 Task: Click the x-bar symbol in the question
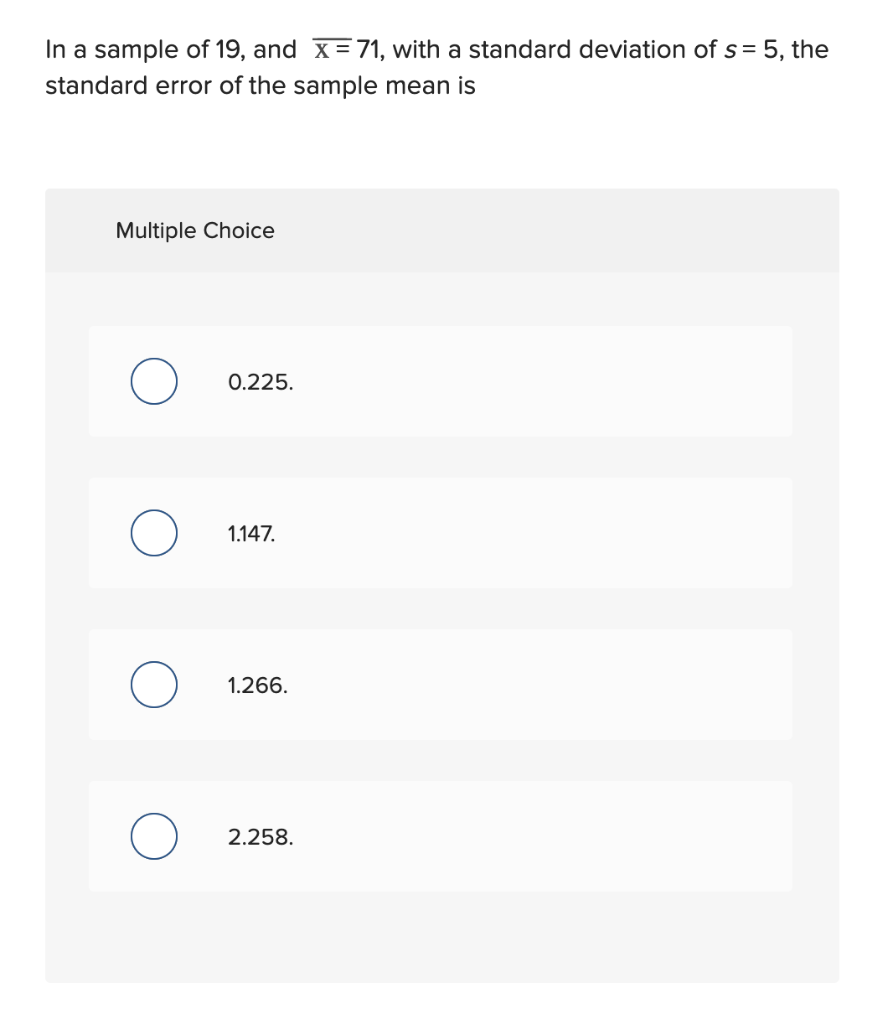coord(322,50)
